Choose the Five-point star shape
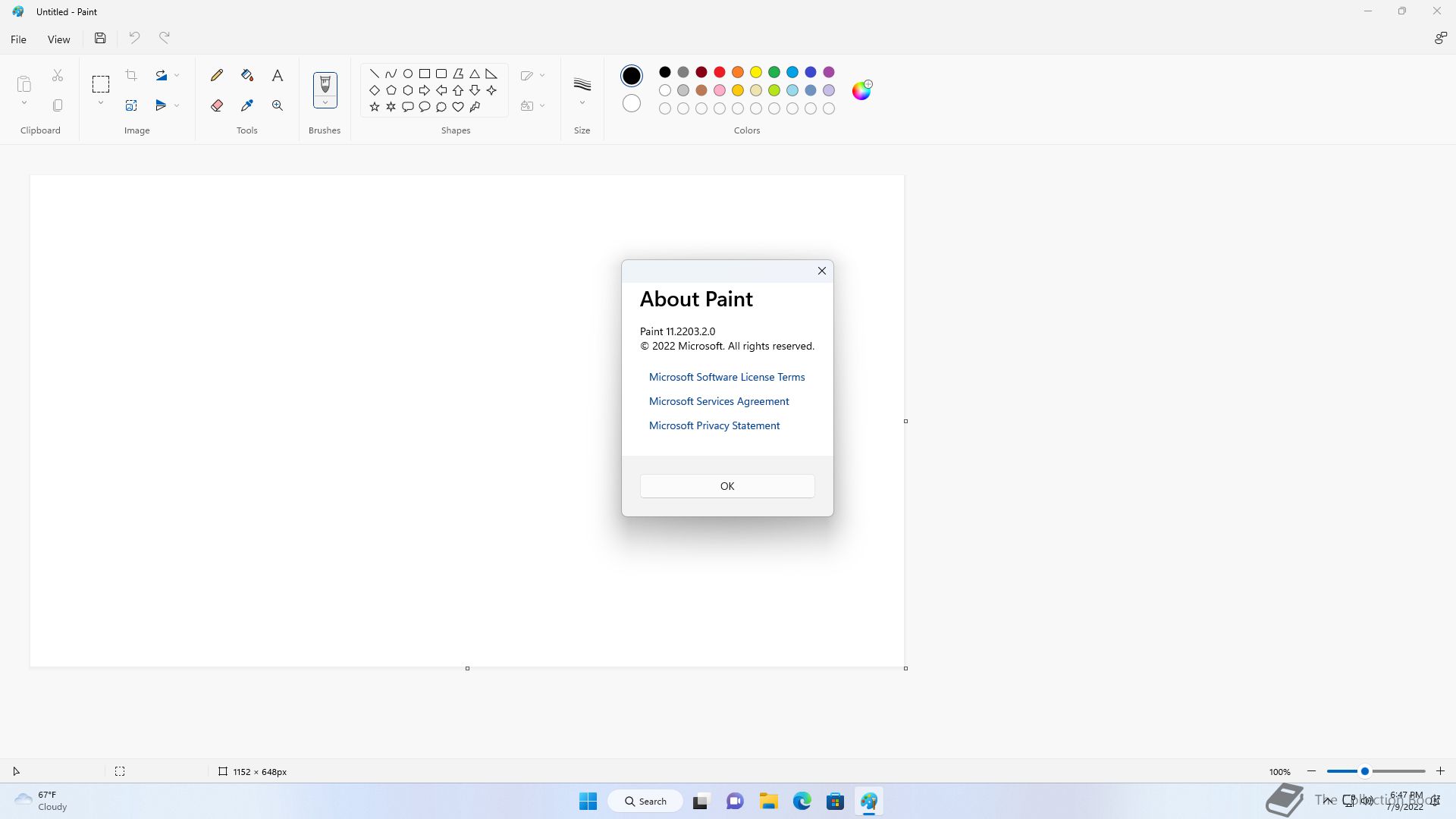This screenshot has width=1456, height=819. coord(375,107)
